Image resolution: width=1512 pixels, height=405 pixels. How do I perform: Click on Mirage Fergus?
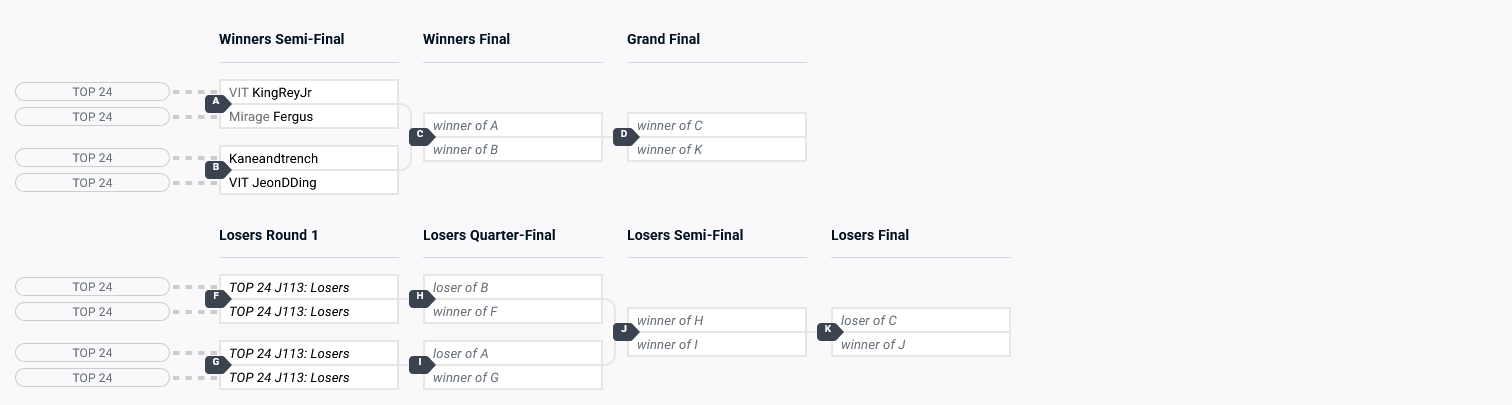[308, 117]
